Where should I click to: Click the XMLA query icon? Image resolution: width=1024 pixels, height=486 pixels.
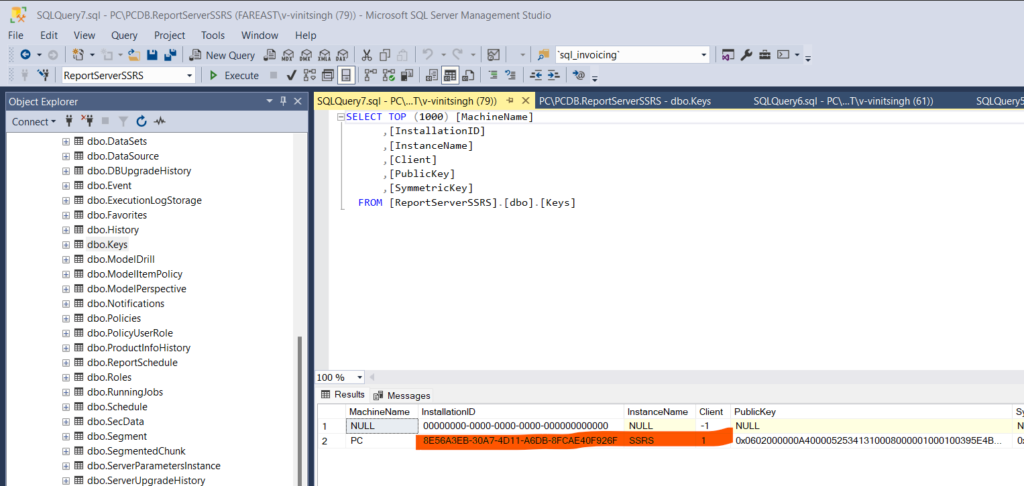click(x=323, y=56)
